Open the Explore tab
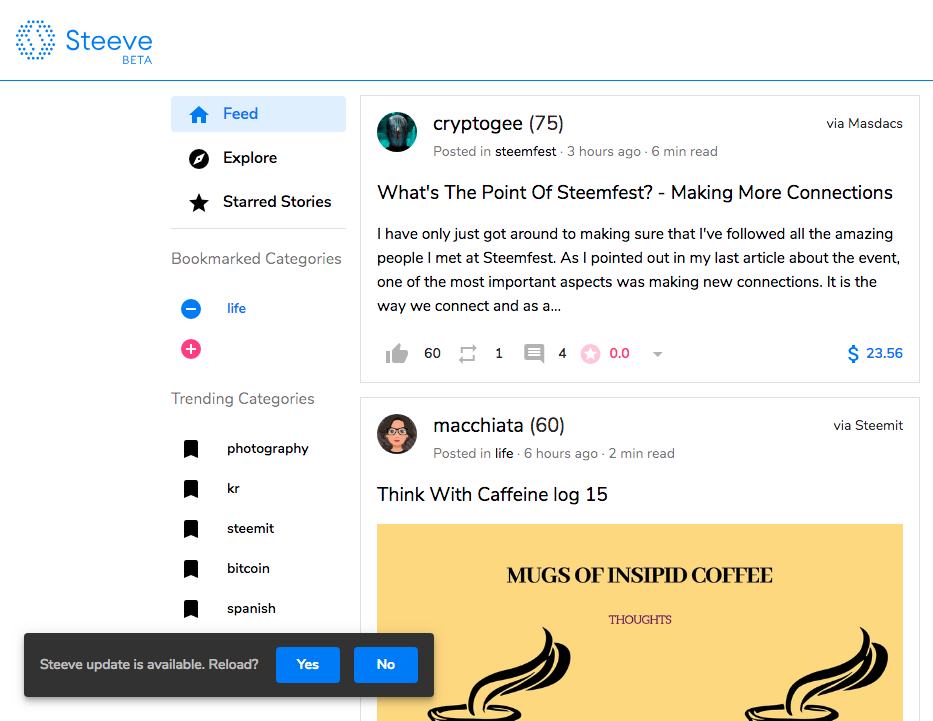The width and height of the screenshot is (933, 721). tap(258, 158)
